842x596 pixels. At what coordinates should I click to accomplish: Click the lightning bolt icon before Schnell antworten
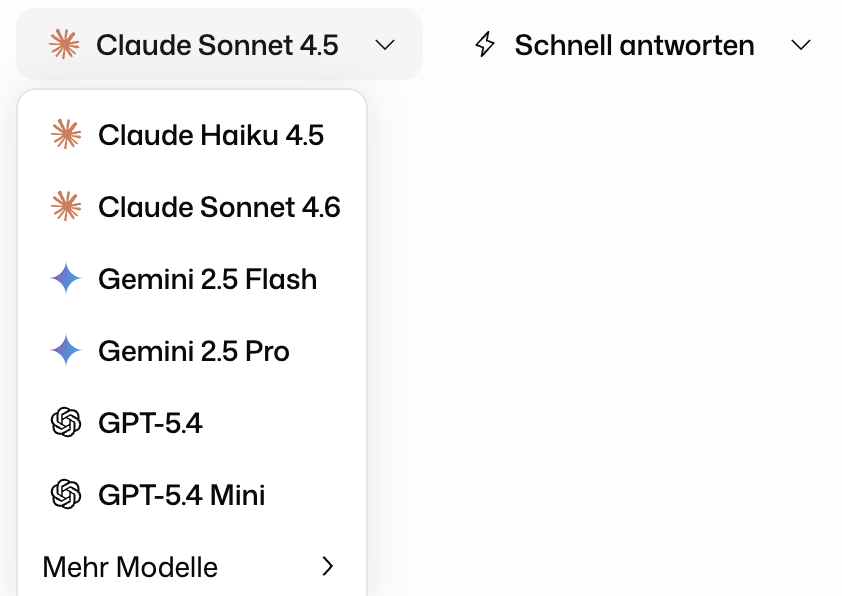coord(486,44)
